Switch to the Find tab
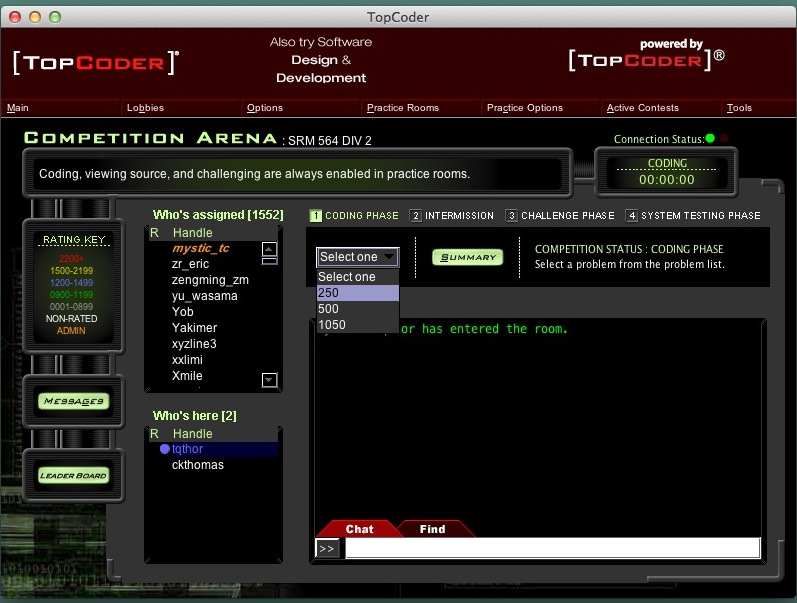 click(x=433, y=529)
